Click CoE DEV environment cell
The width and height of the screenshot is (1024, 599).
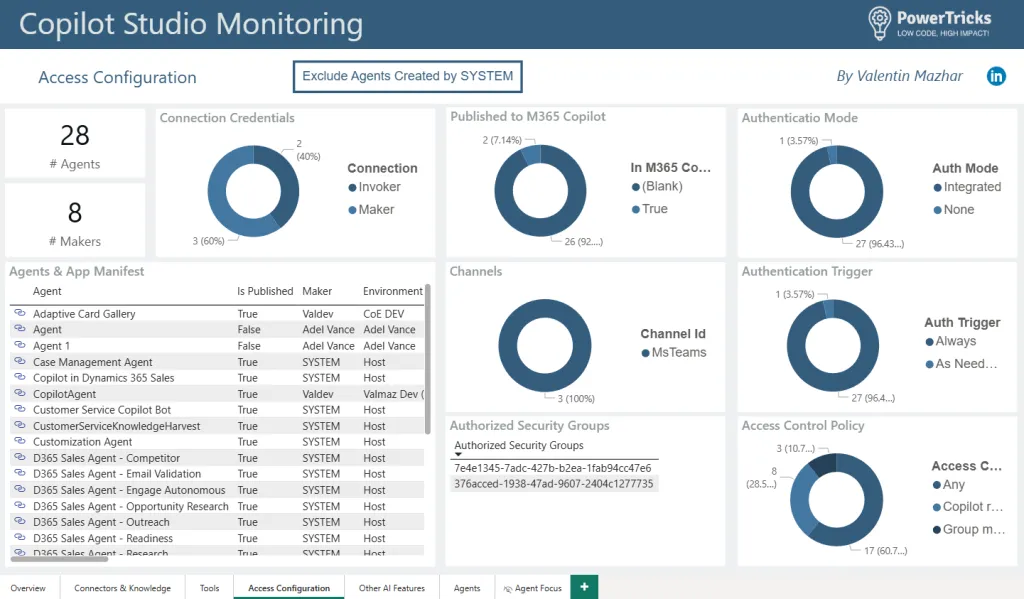(x=383, y=314)
